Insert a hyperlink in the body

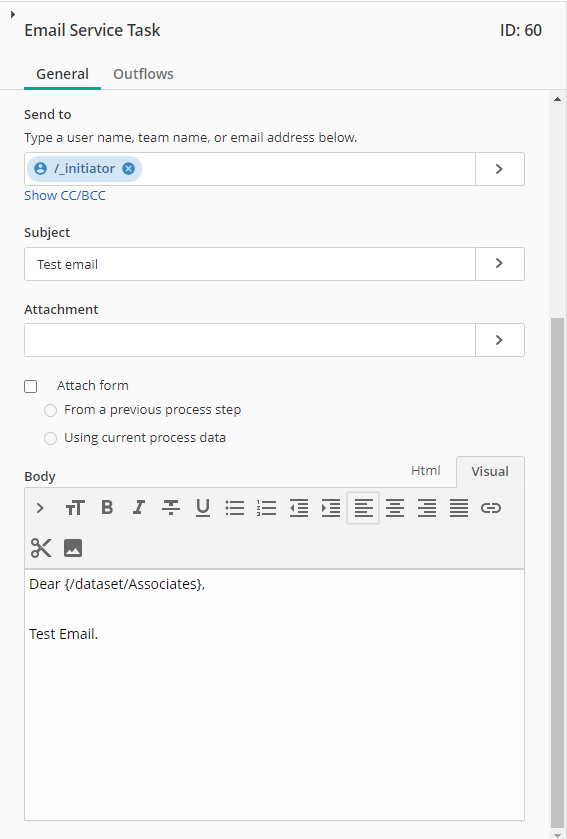(491, 507)
